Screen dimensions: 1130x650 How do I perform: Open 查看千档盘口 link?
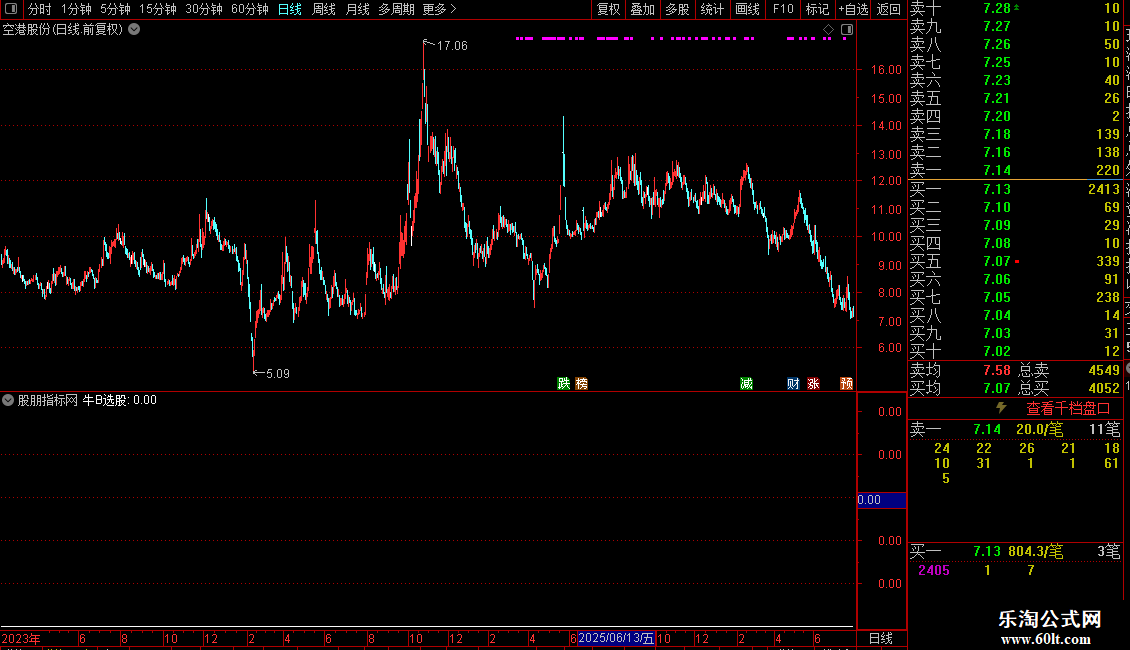(x=1068, y=409)
